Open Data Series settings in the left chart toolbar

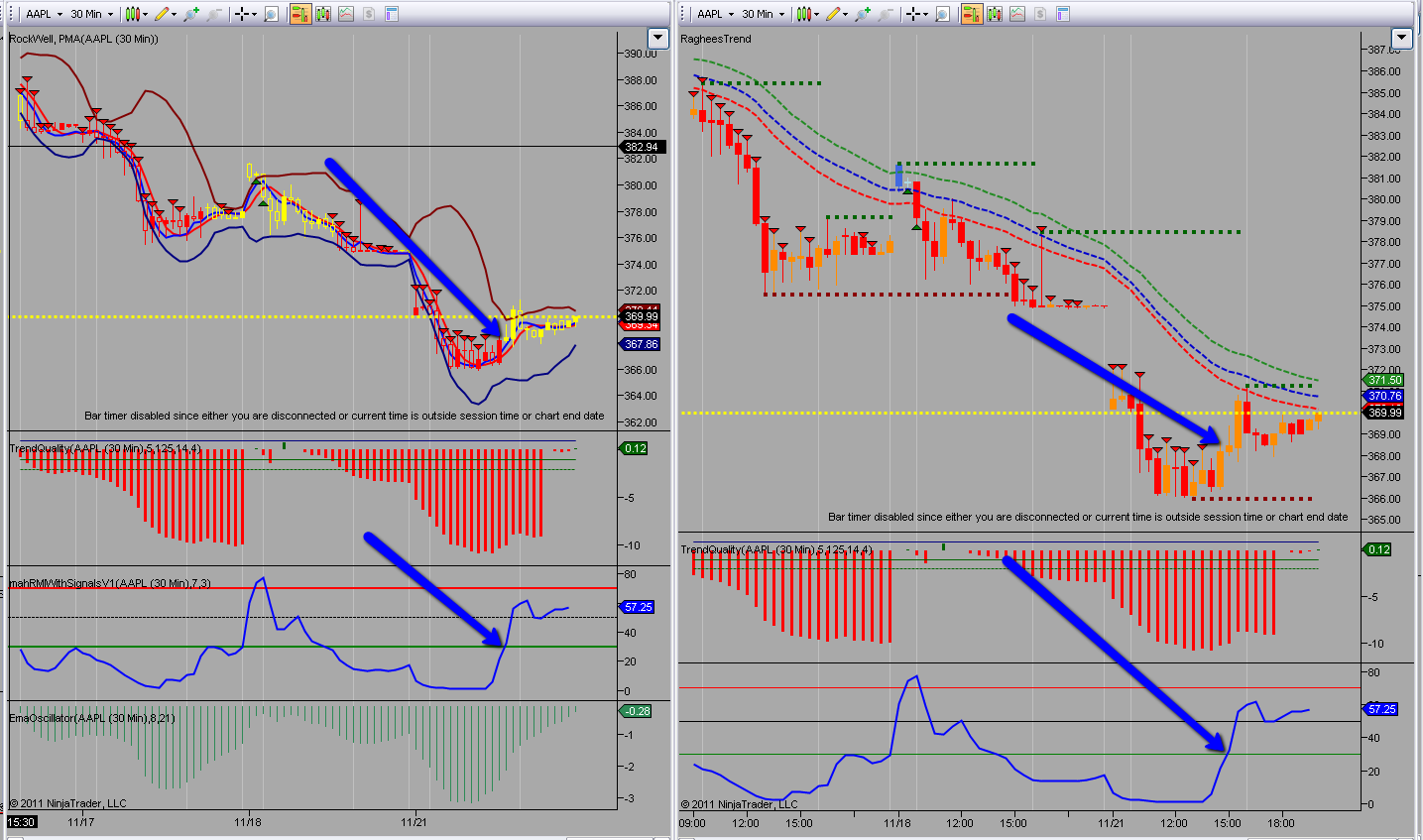coord(323,14)
